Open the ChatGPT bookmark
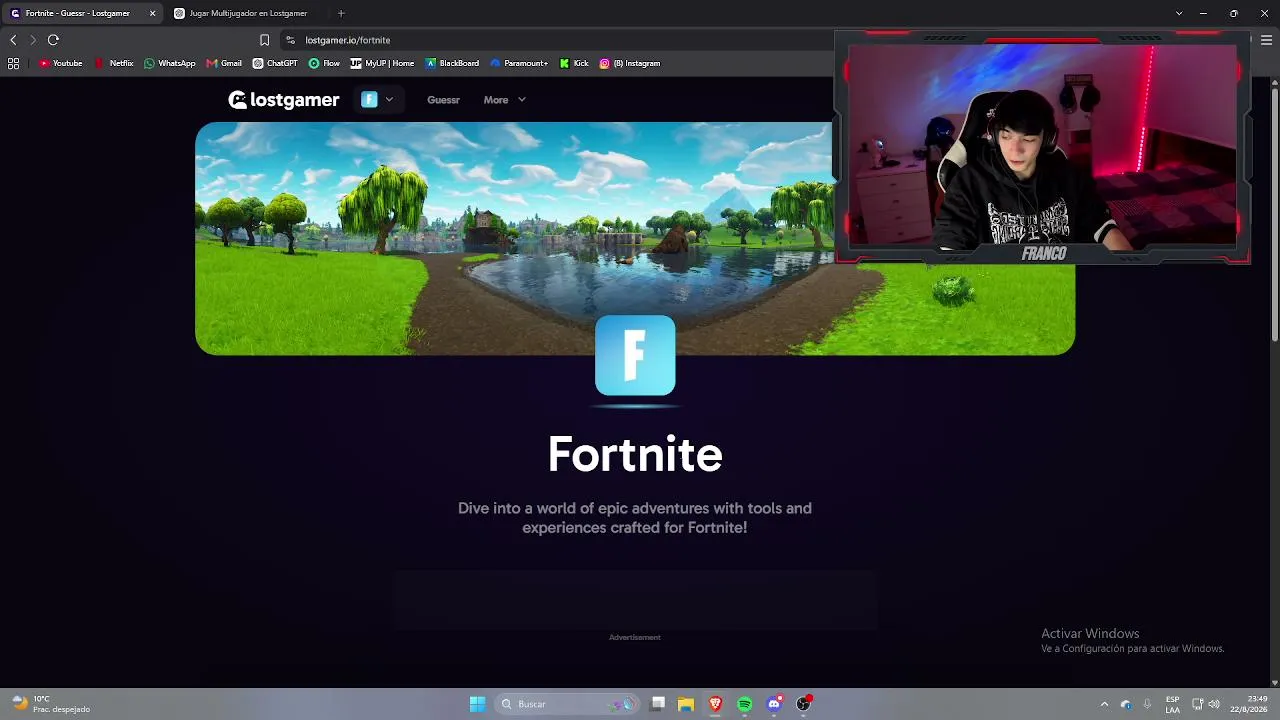This screenshot has height=720, width=1280. click(275, 63)
